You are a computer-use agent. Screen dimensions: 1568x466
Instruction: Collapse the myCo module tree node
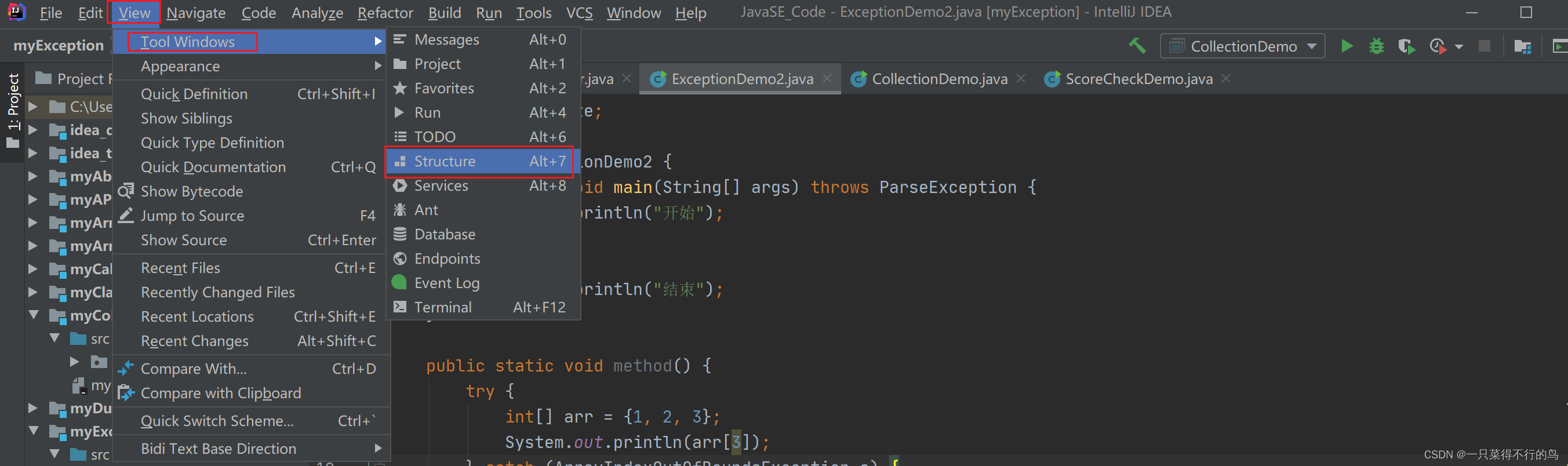34,315
